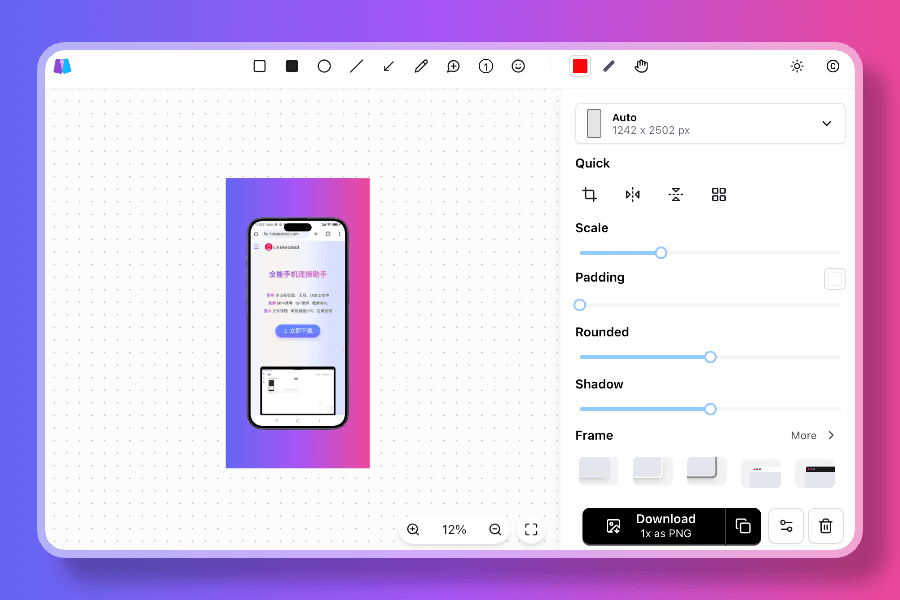The width and height of the screenshot is (900, 600).
Task: Select the rectangle outline shape tool
Action: (x=259, y=66)
